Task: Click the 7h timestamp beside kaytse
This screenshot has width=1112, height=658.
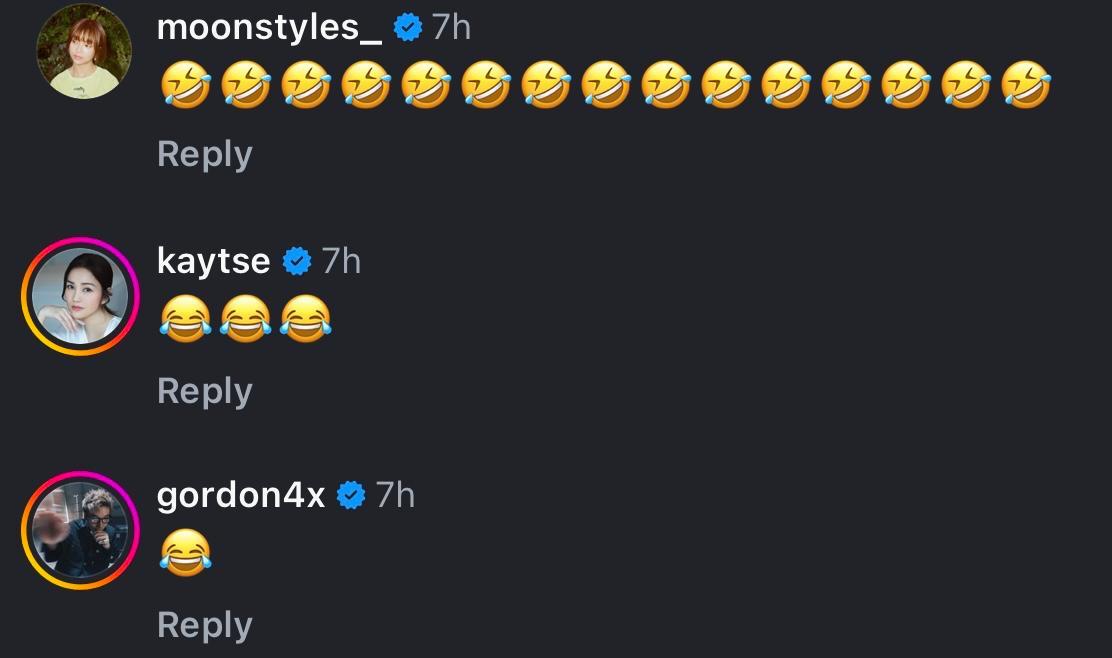Action: (341, 262)
